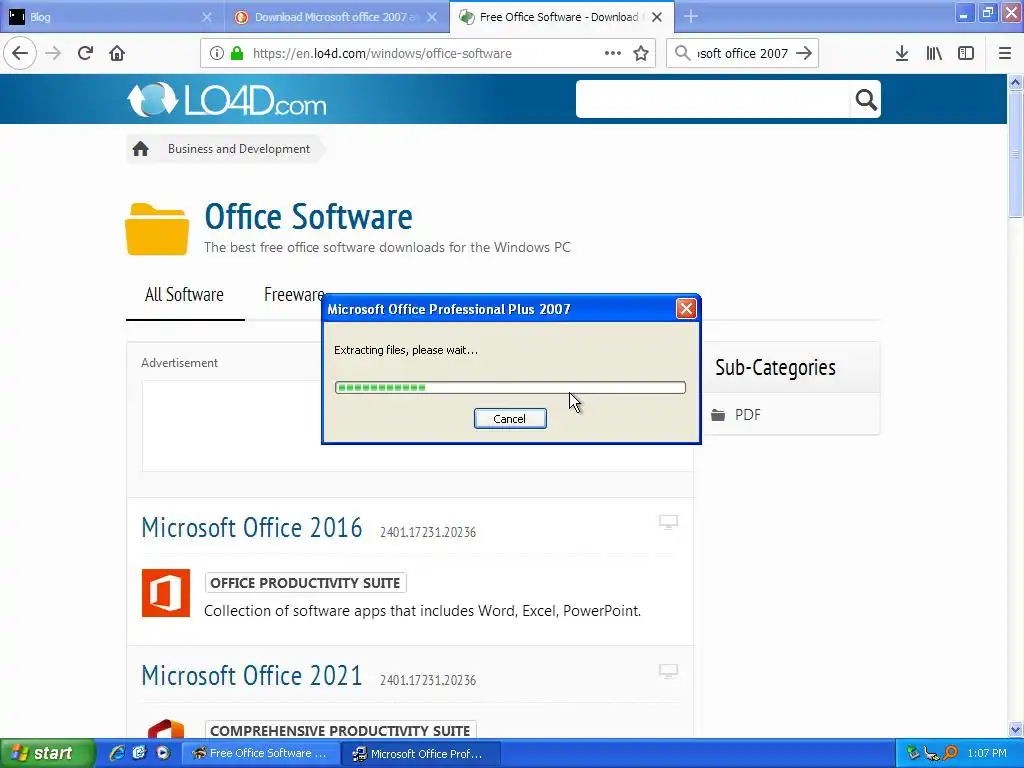Screen dimensions: 1024x768
Task: Click the scrollbar up arrow
Action: [1015, 82]
